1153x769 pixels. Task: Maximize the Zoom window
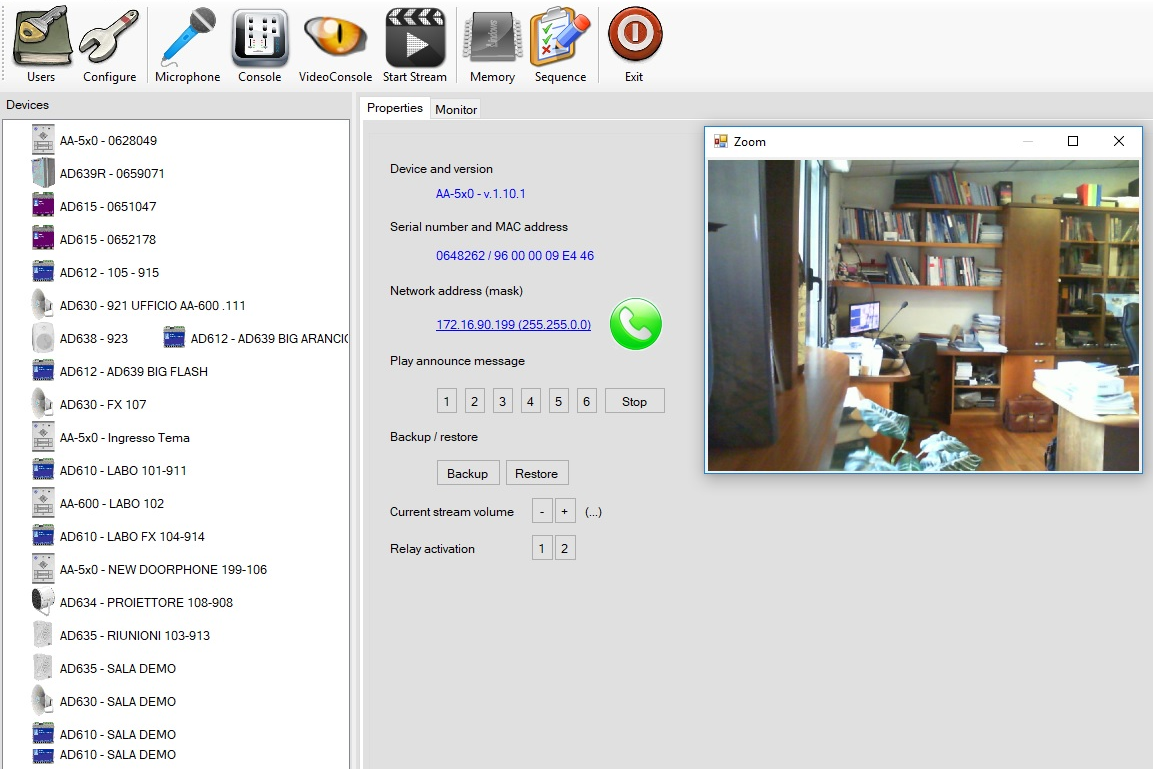point(1073,141)
